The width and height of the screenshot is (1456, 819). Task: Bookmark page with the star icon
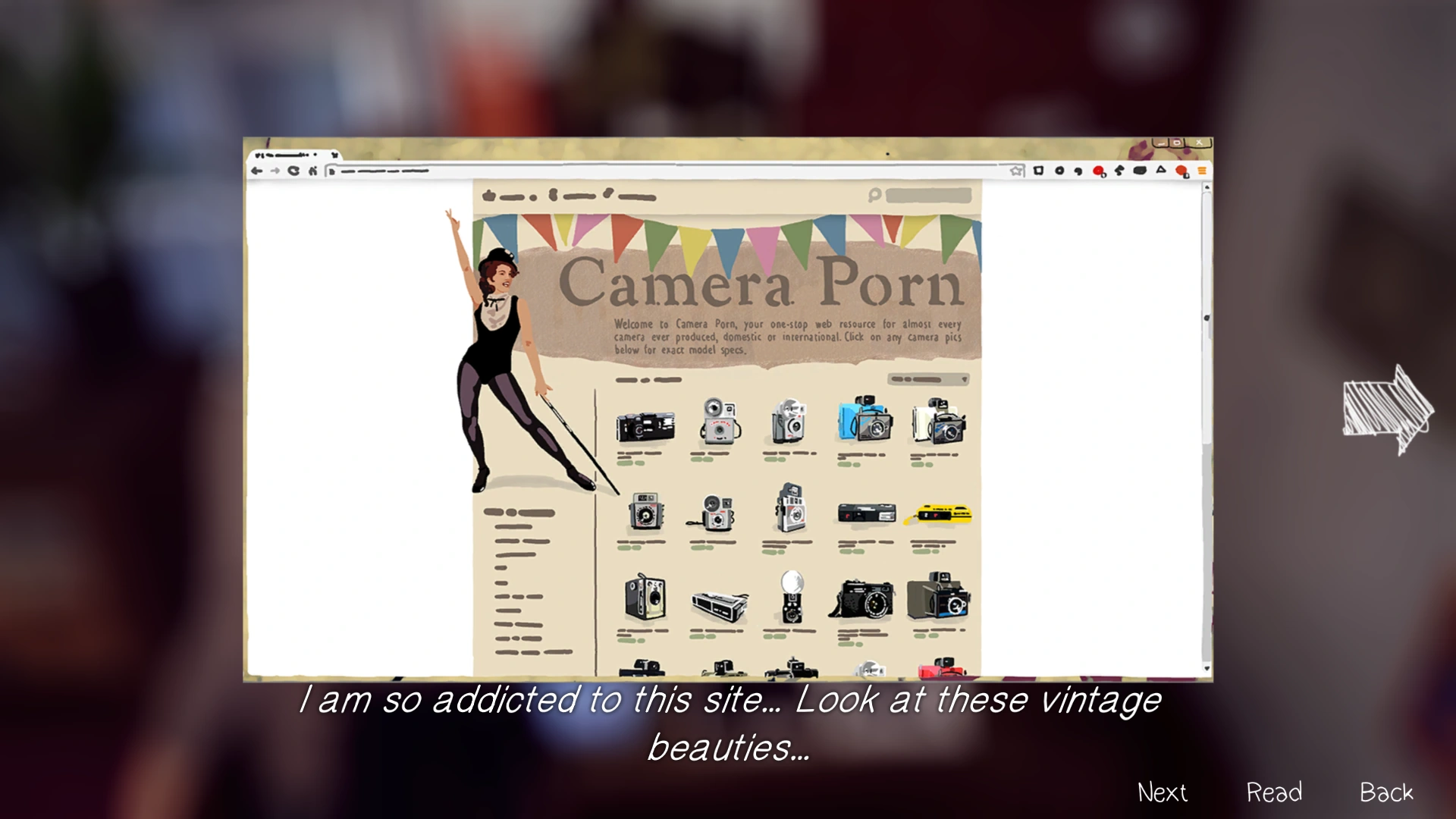coord(1016,171)
